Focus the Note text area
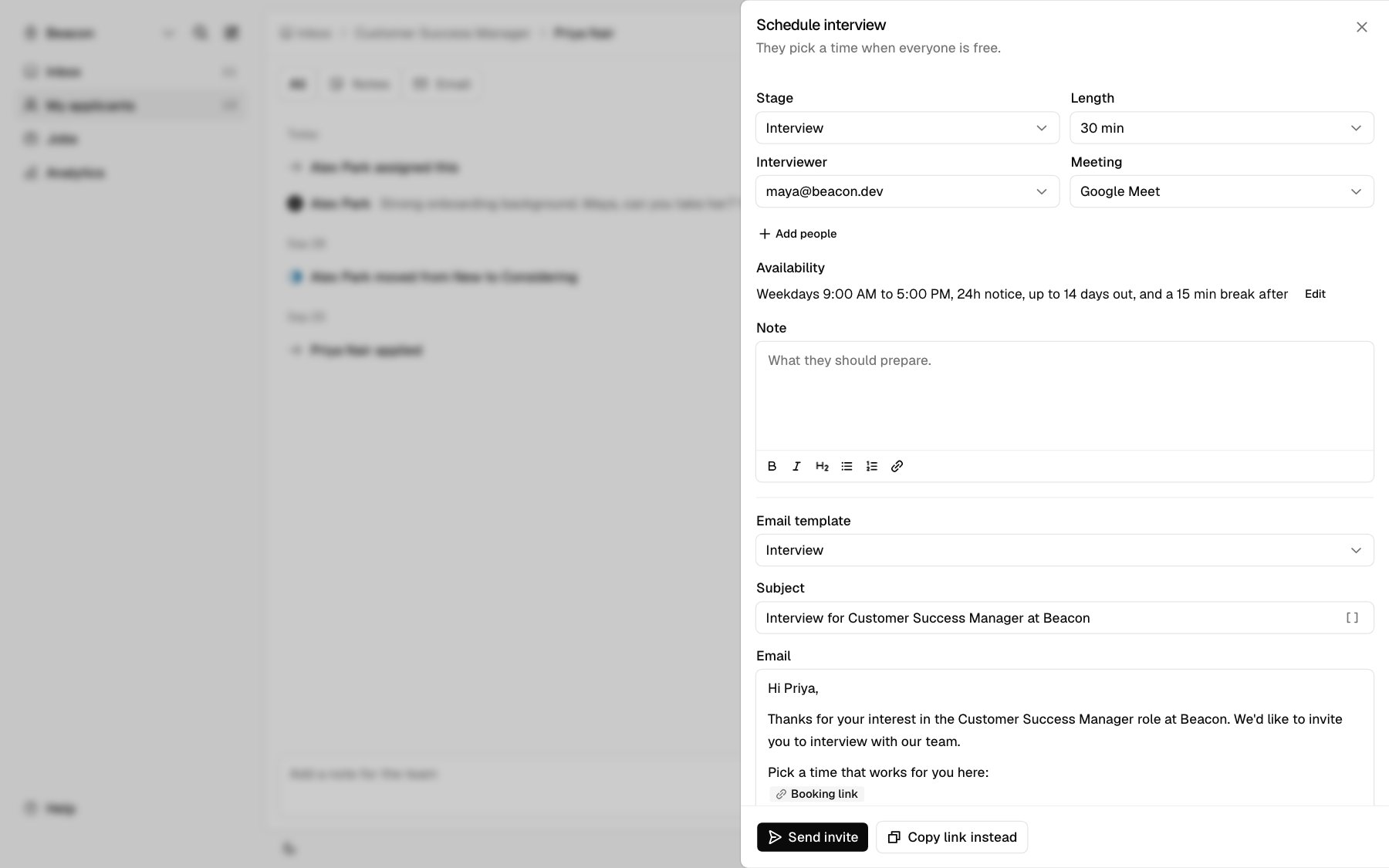The width and height of the screenshot is (1389, 868). [1065, 396]
